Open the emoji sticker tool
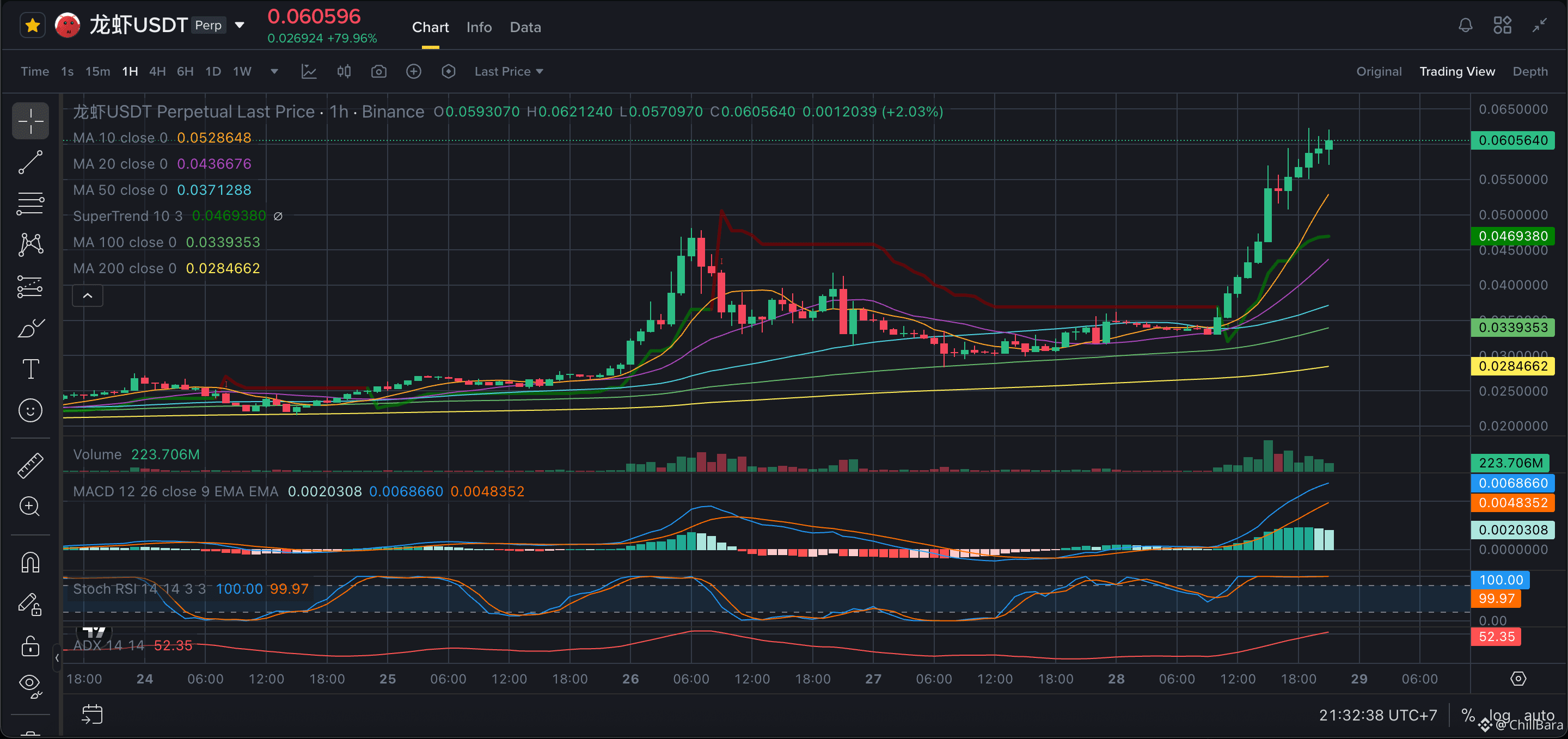1568x739 pixels. coord(30,410)
